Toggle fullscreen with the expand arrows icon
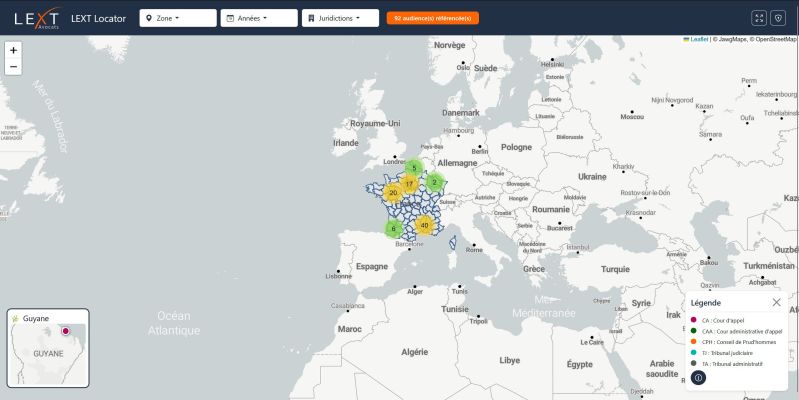Image resolution: width=799 pixels, height=400 pixels. pyautogui.click(x=759, y=18)
